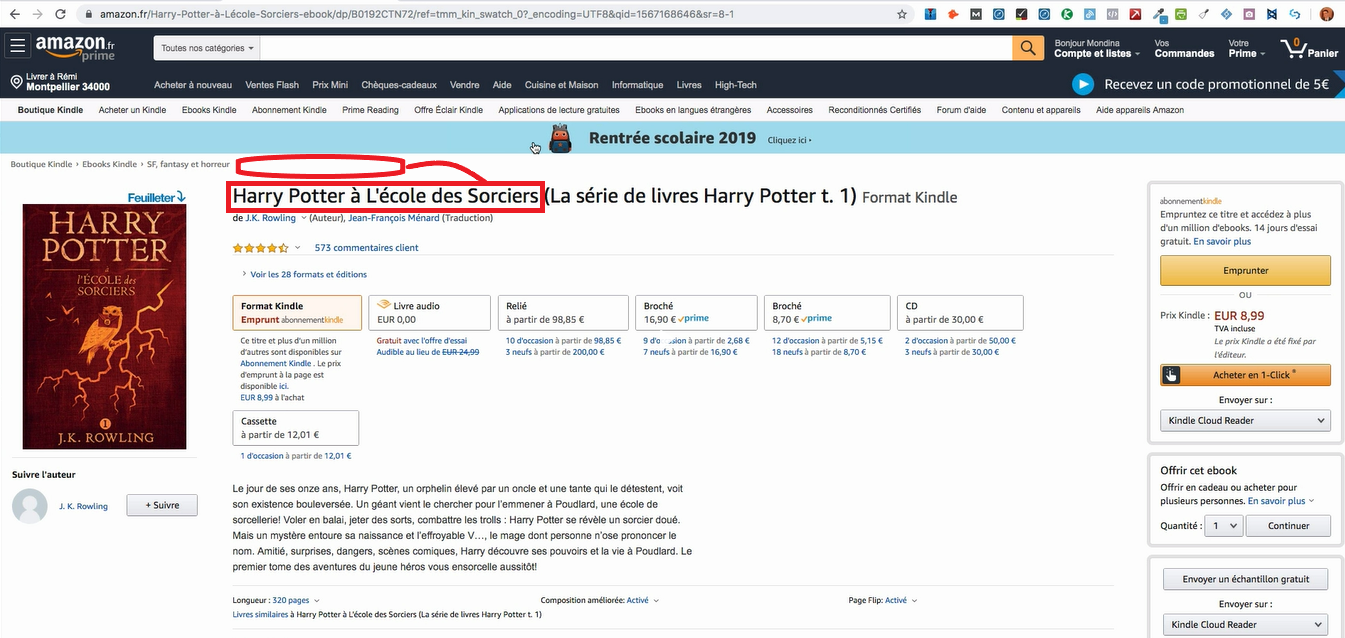Click the Feuilleter look-inside arrow

tap(157, 197)
